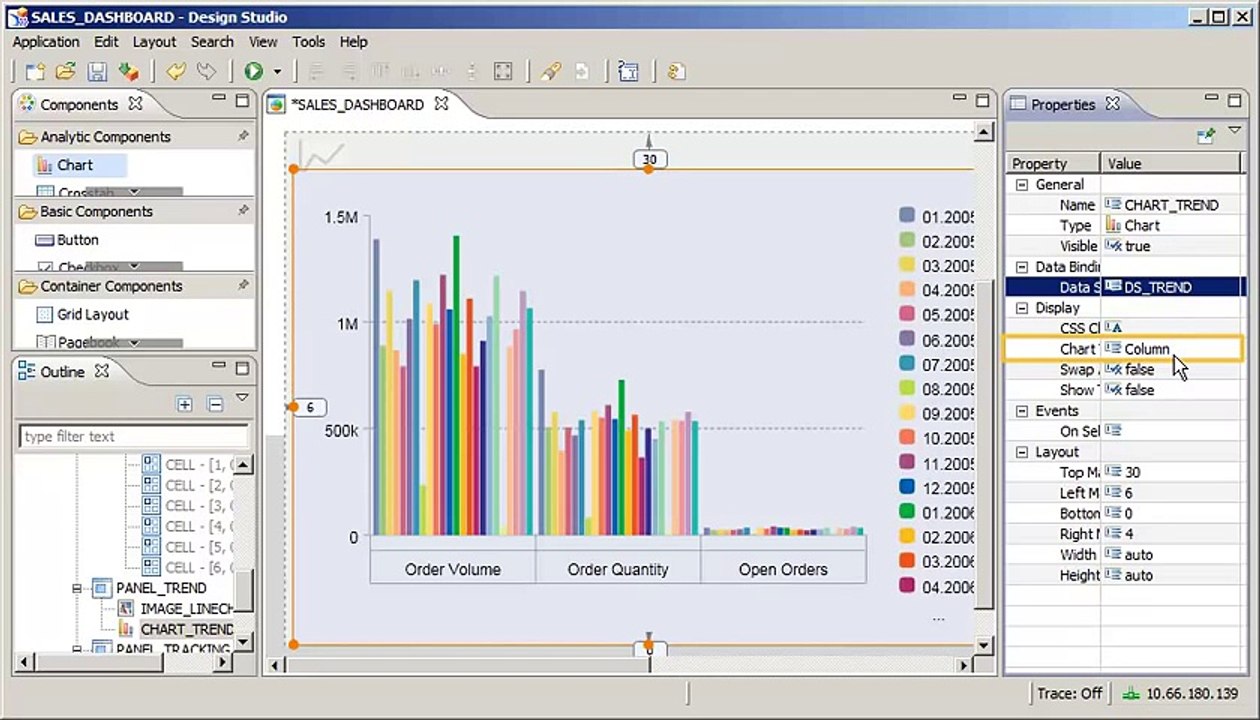Open the Tools menu
Image resolution: width=1260 pixels, height=720 pixels.
(308, 42)
